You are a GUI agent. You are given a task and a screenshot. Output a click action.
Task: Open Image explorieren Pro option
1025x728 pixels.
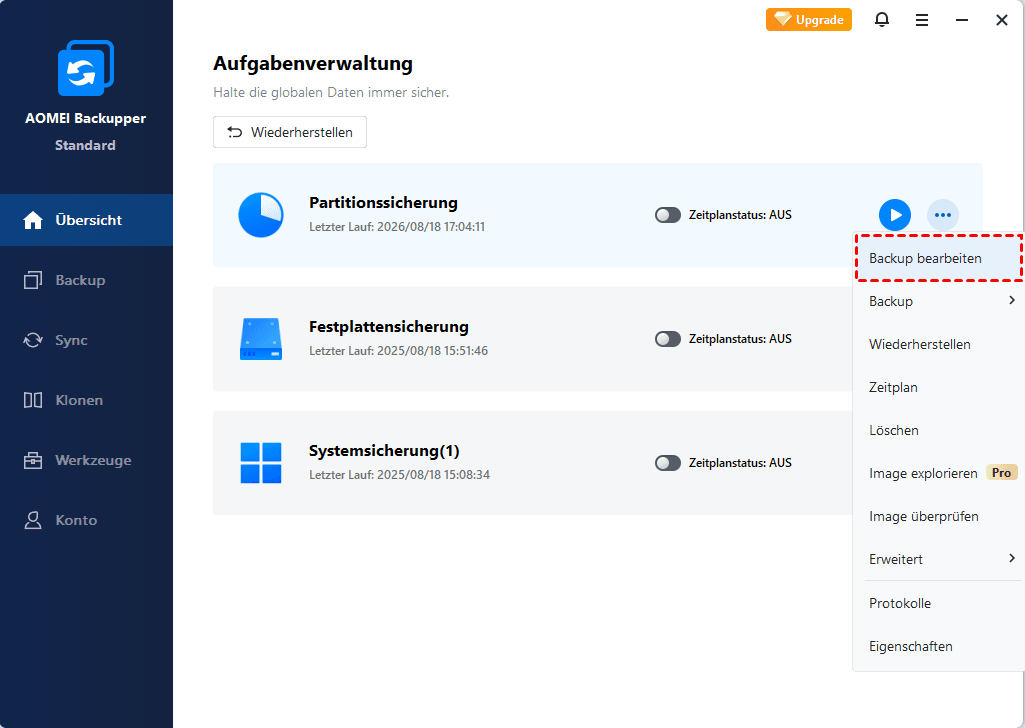coord(923,473)
